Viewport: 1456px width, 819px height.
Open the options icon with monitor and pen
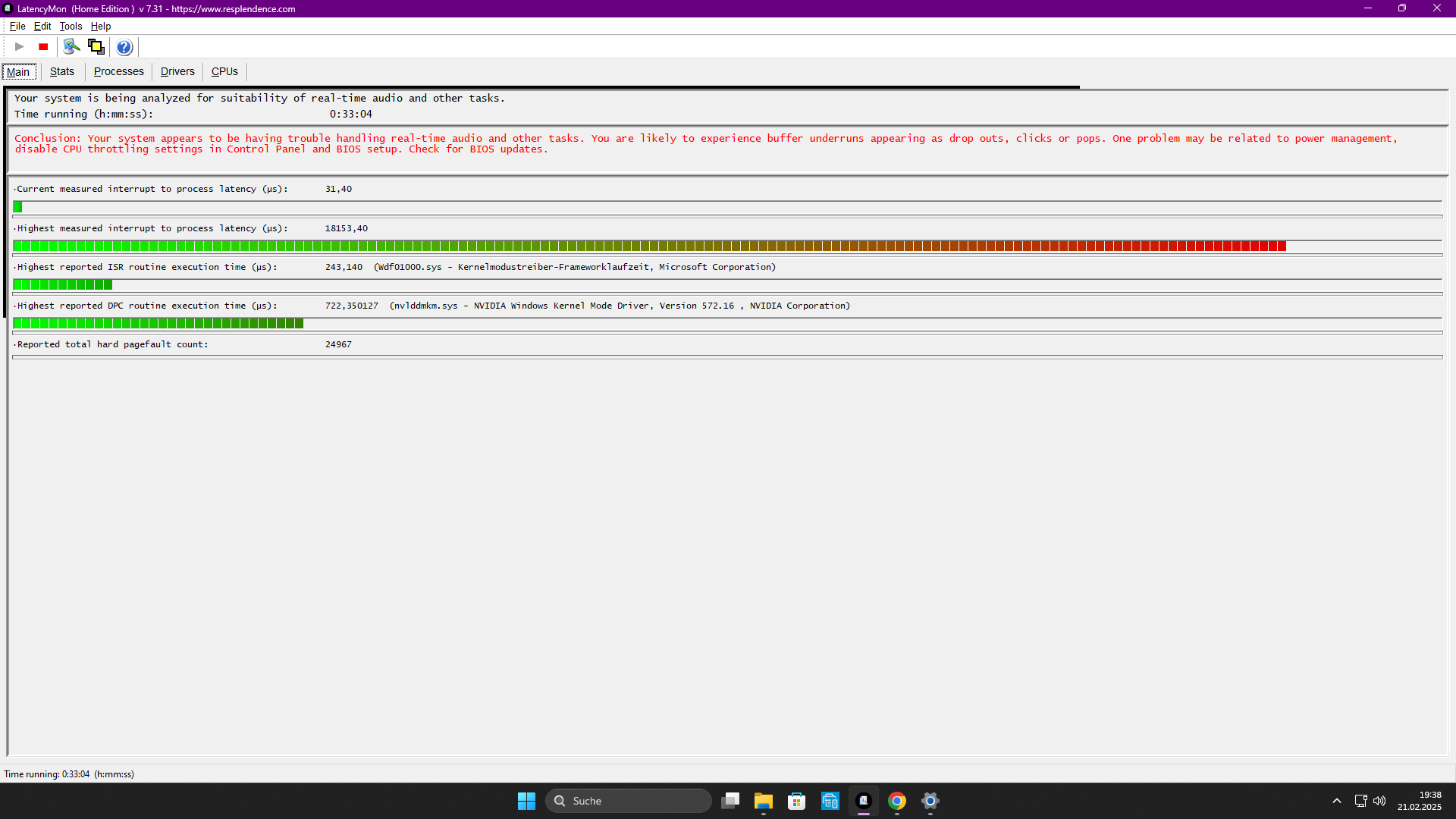71,47
